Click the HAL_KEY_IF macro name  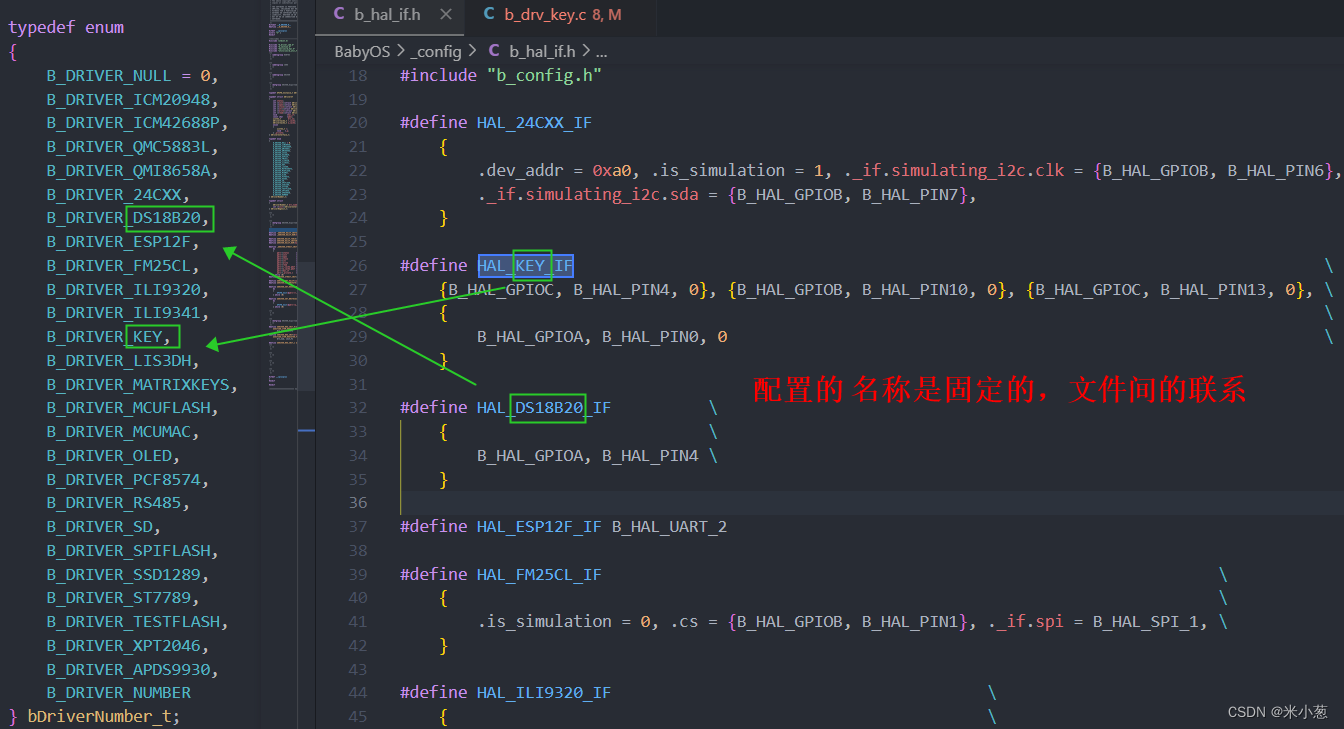click(525, 265)
